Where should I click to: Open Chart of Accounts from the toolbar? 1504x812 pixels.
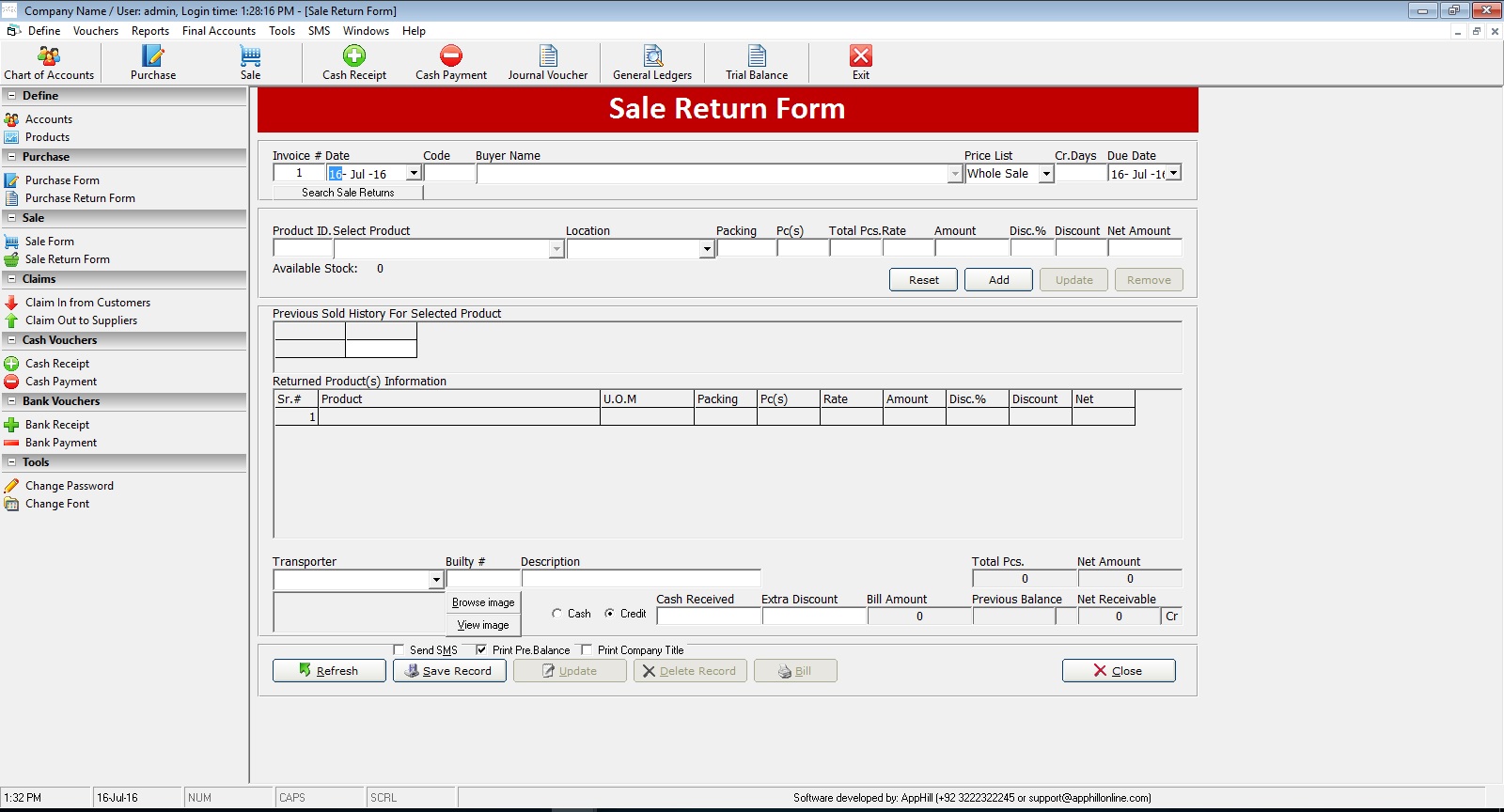click(x=49, y=62)
